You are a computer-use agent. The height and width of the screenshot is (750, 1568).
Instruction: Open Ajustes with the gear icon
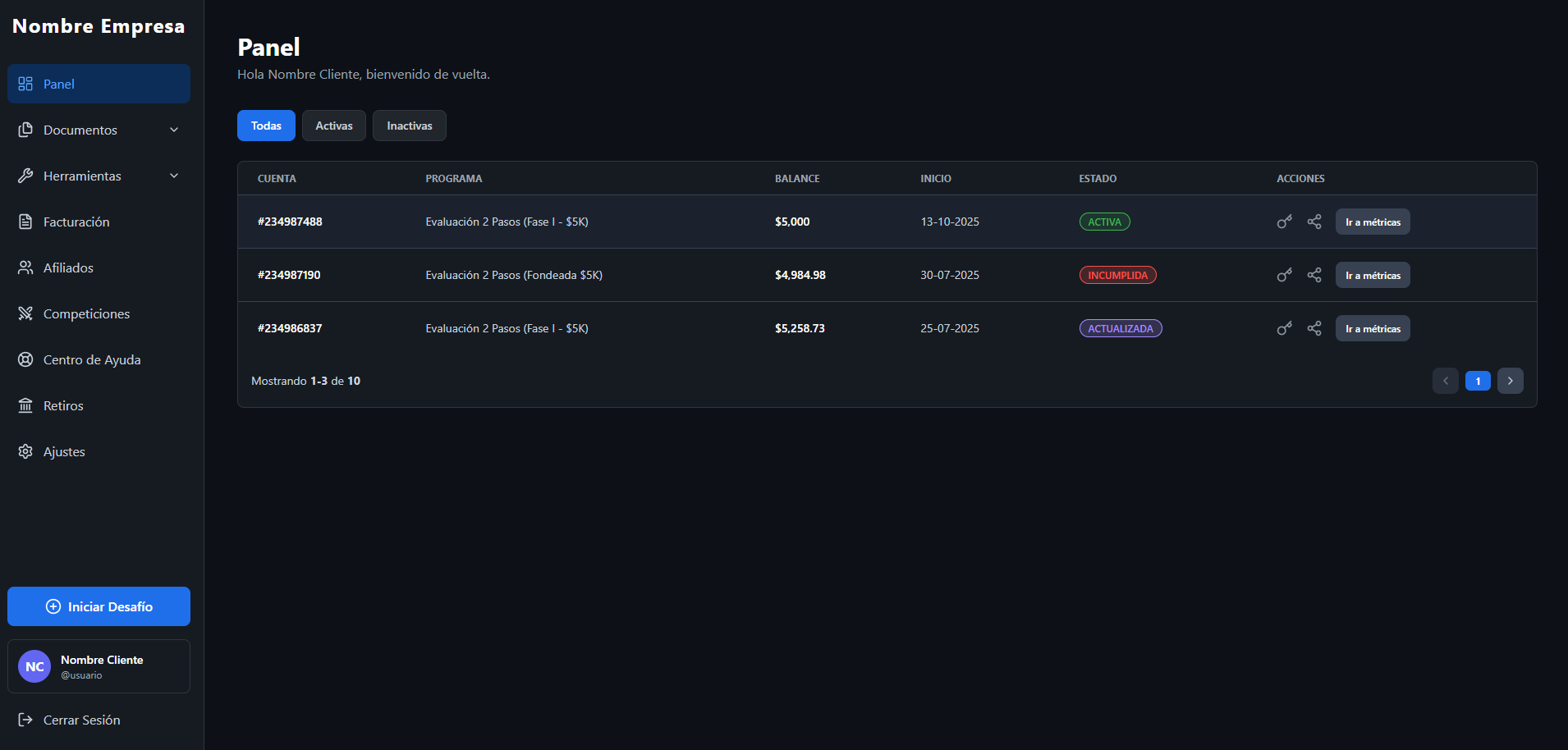[x=25, y=450]
